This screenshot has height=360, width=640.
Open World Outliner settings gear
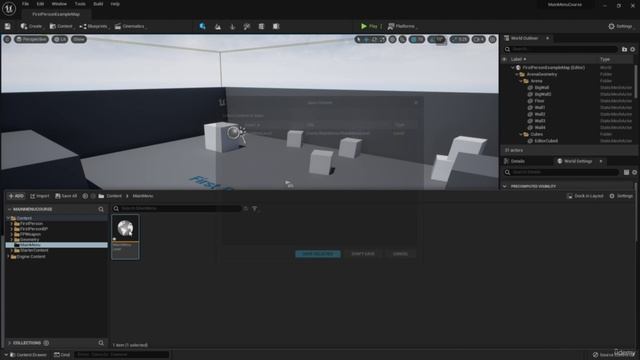633,49
